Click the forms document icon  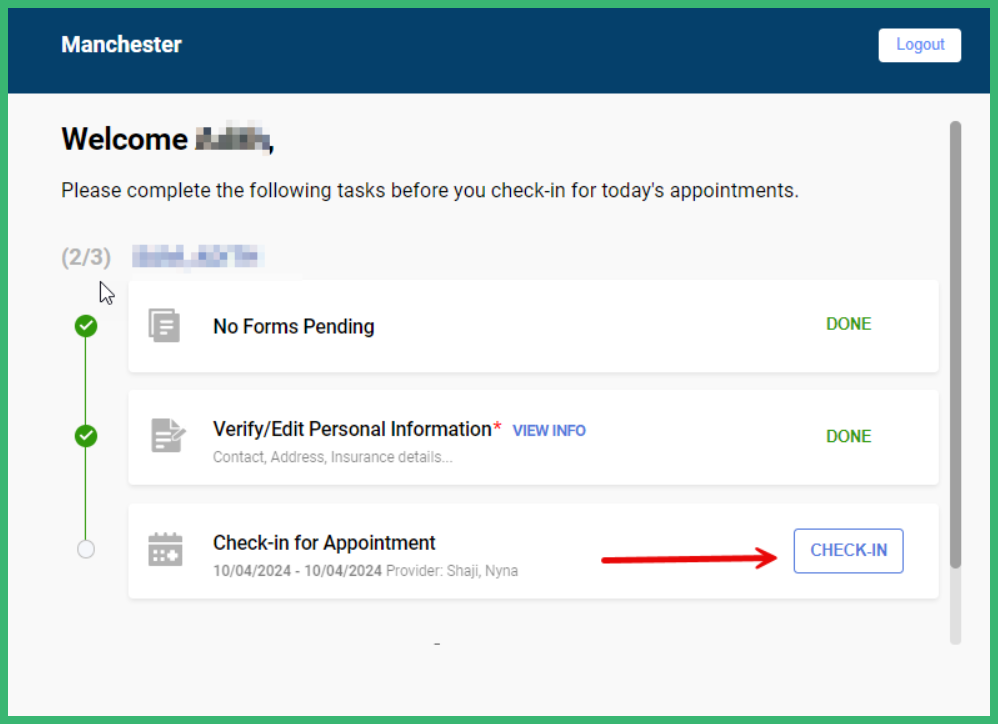tap(164, 325)
